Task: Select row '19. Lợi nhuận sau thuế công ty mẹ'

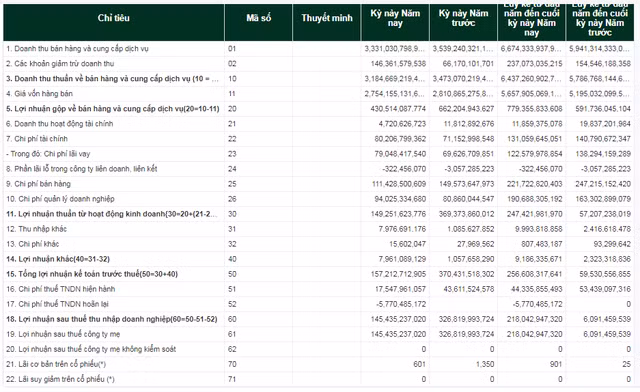Action: (319, 334)
